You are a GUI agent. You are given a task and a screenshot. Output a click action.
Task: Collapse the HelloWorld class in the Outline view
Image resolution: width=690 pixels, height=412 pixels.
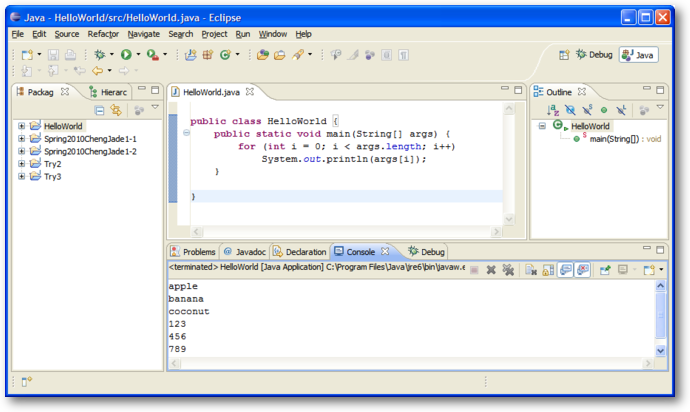click(542, 126)
